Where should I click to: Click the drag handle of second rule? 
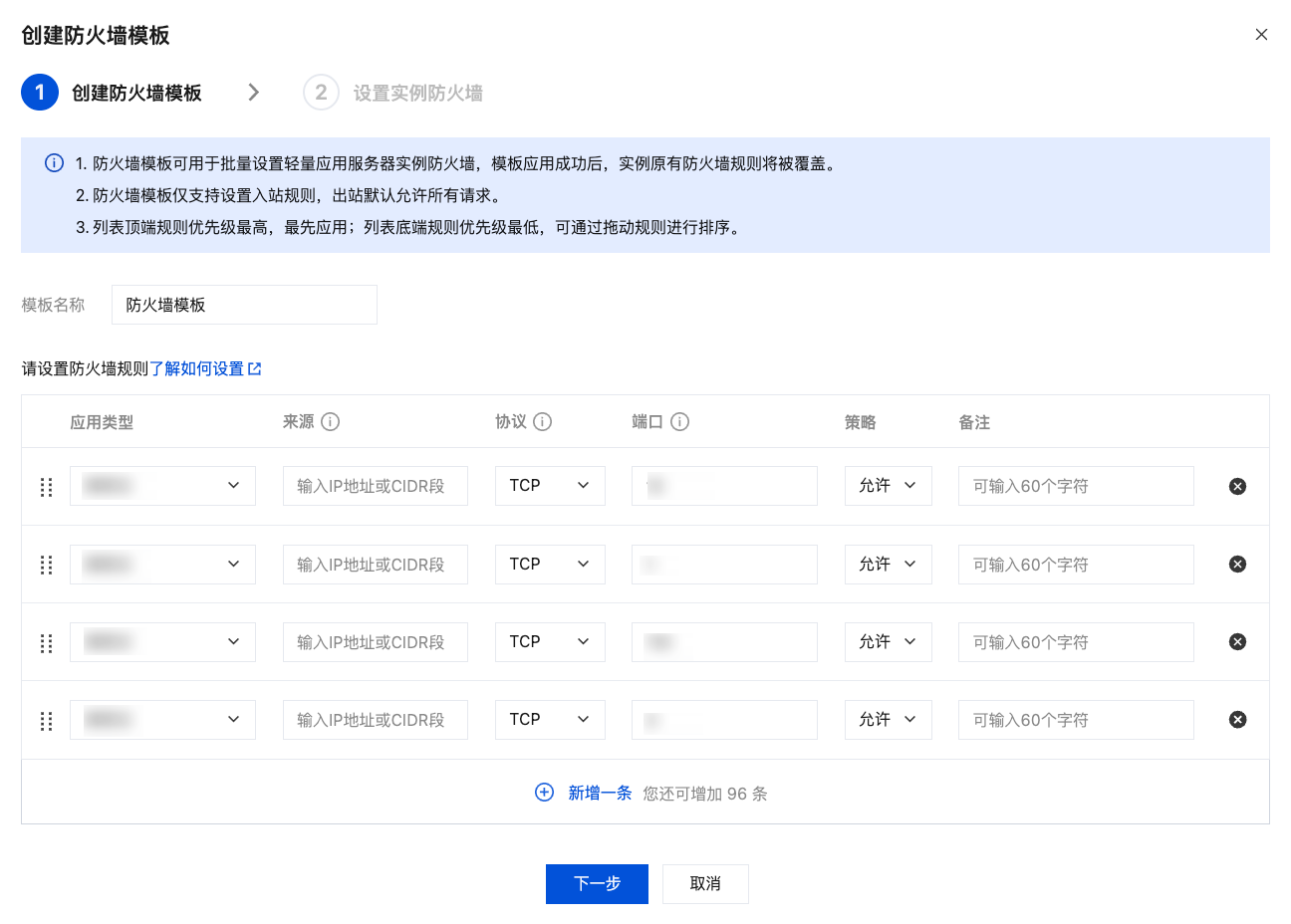point(46,565)
